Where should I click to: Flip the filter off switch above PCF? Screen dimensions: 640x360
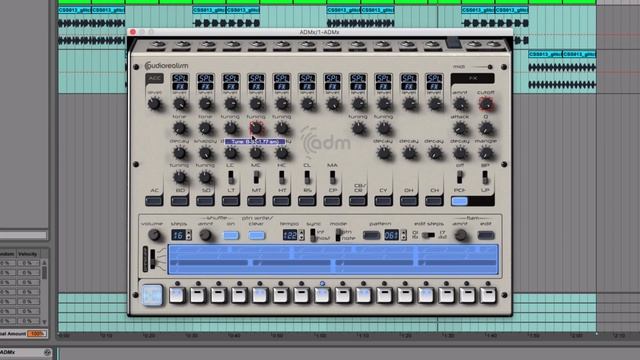[x=460, y=177]
